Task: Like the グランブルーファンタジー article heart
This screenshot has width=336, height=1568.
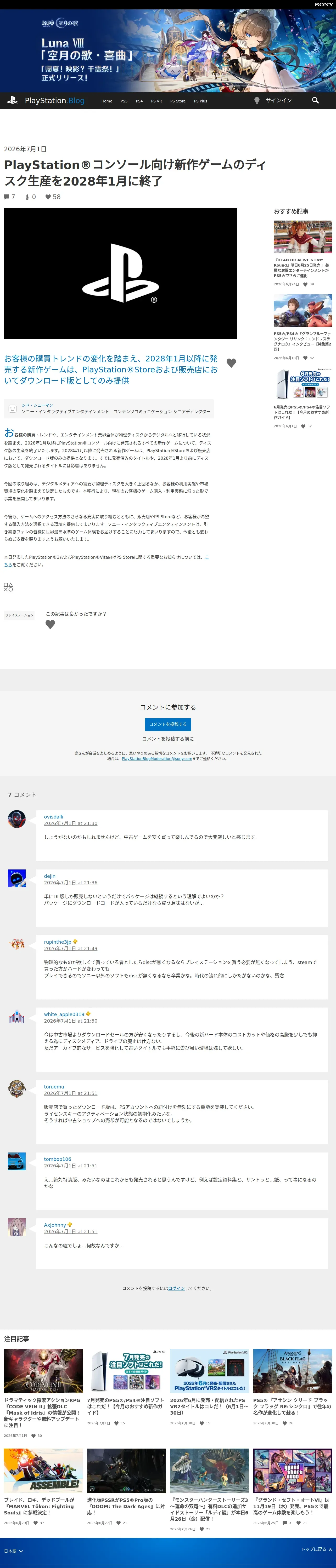Action: tap(305, 358)
